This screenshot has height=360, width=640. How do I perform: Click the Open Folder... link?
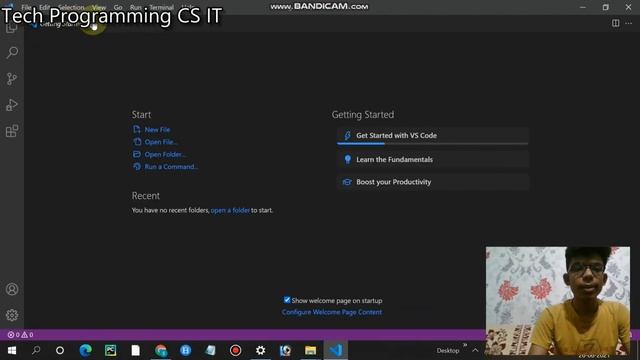click(x=165, y=154)
